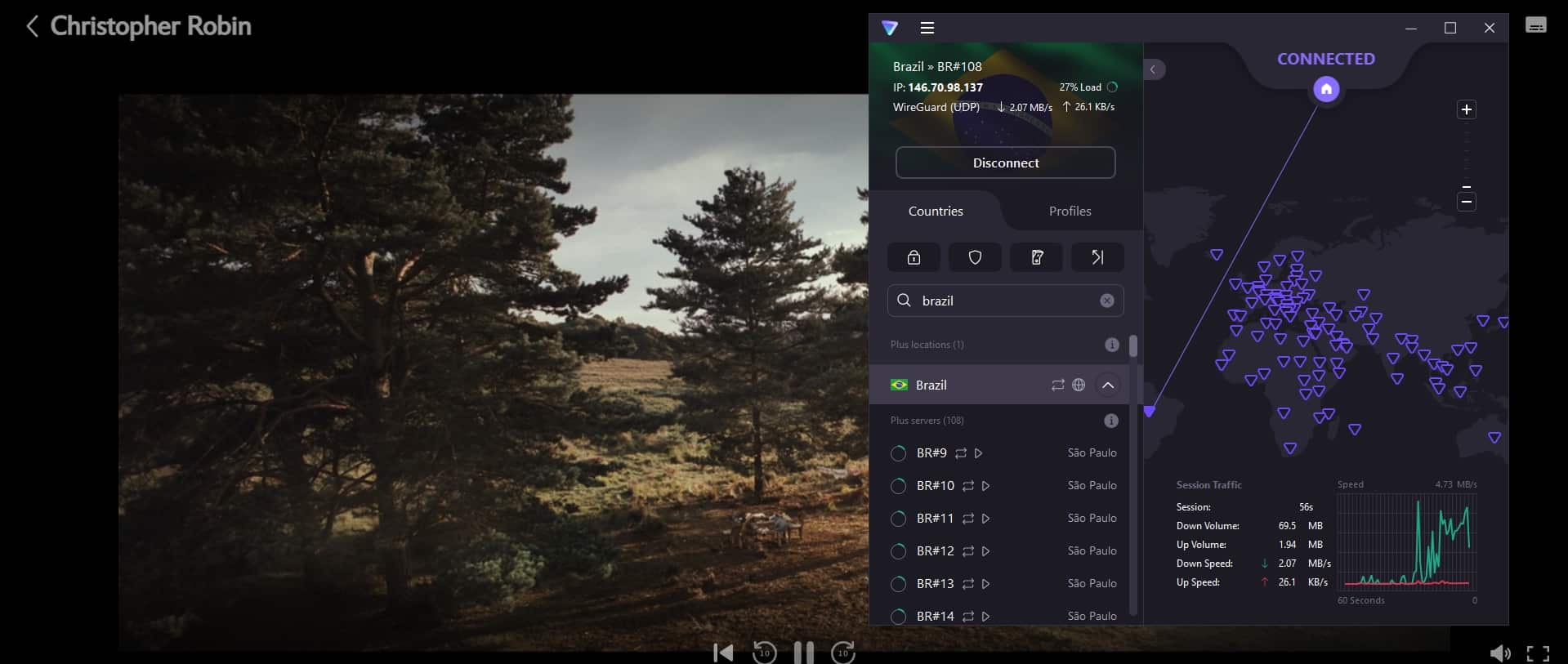Click the streaming play icon beside BR#9

coord(978,452)
